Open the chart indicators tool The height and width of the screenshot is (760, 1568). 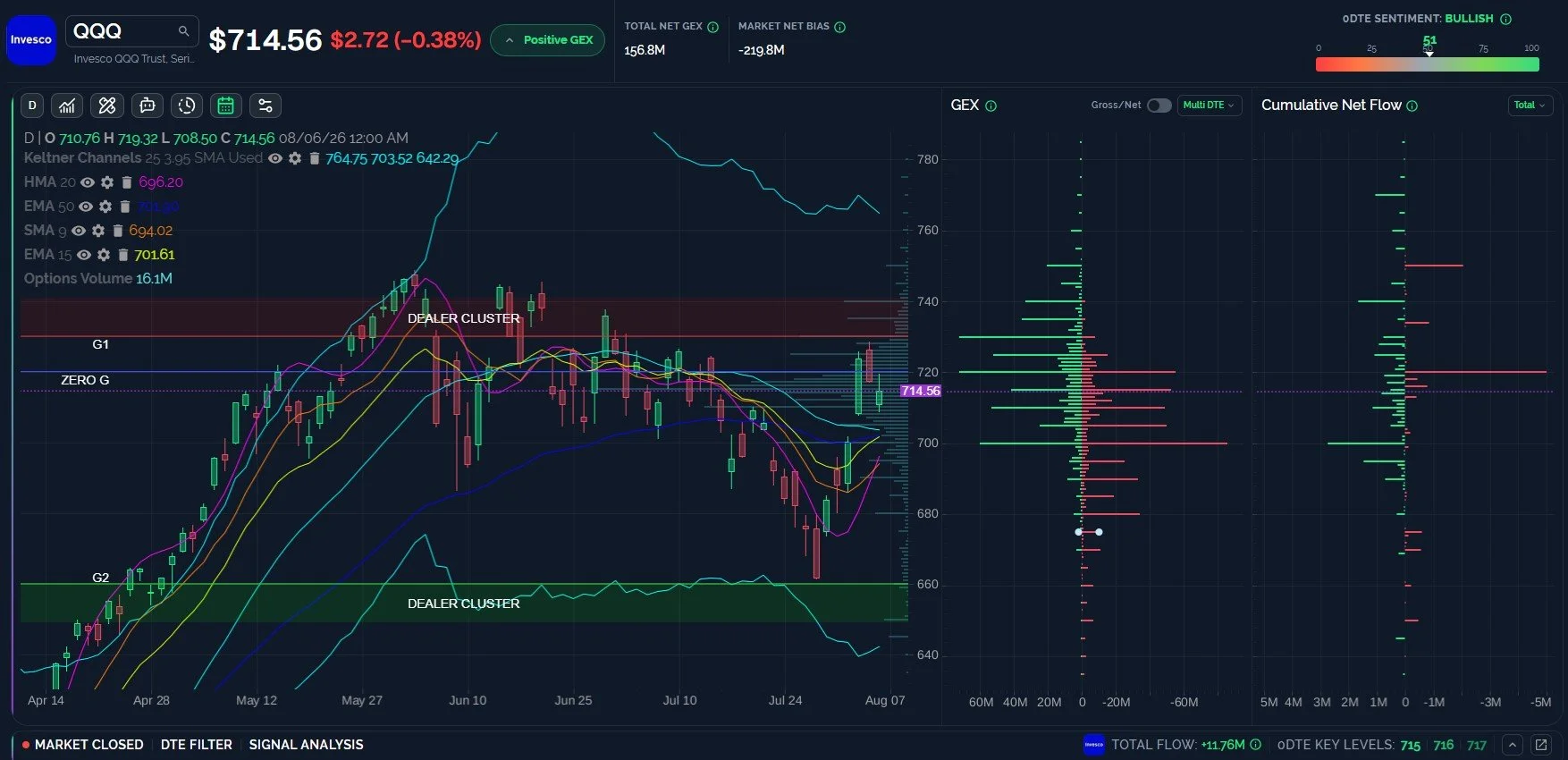click(67, 106)
